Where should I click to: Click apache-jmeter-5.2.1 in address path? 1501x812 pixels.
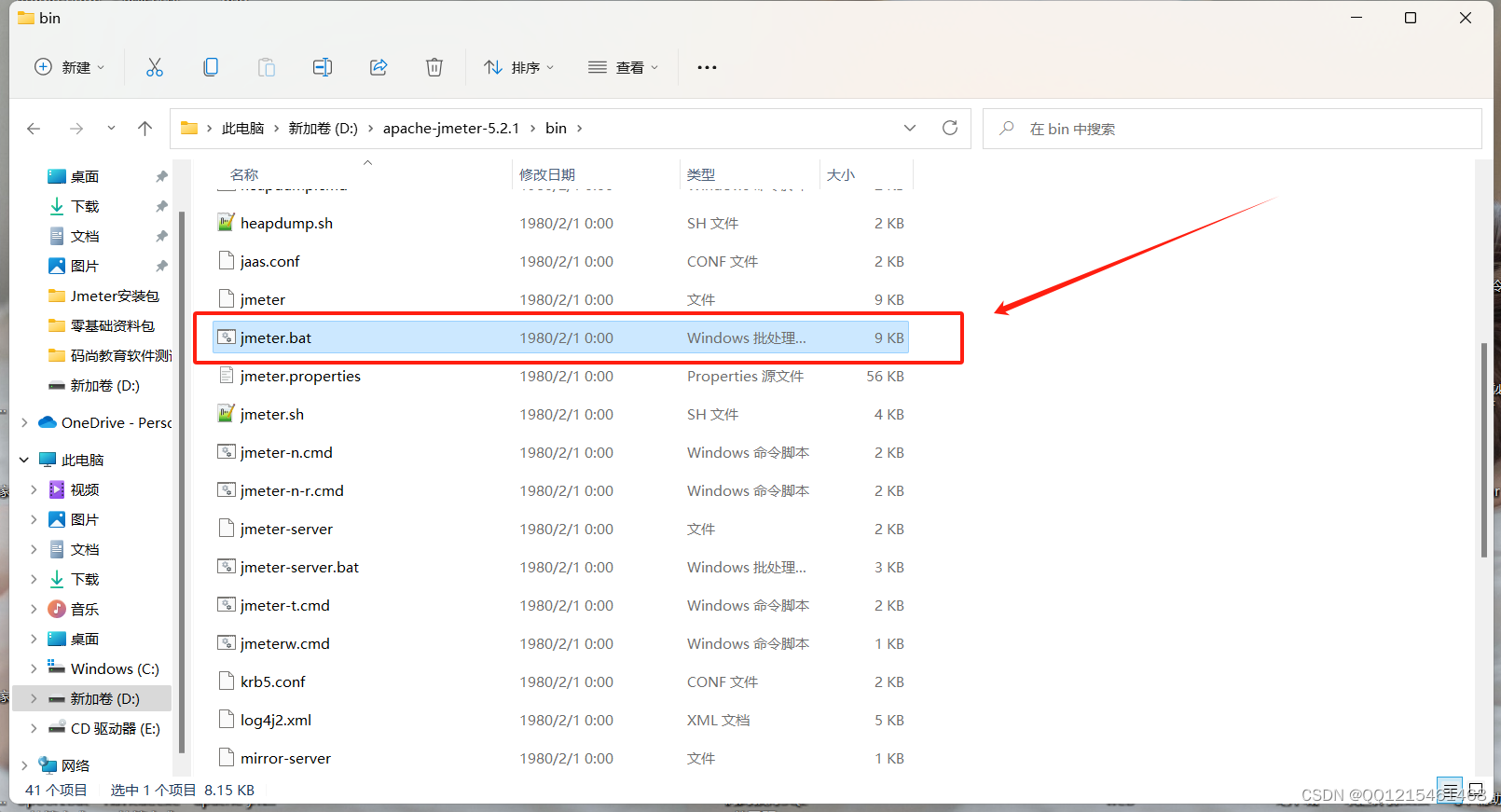point(450,129)
